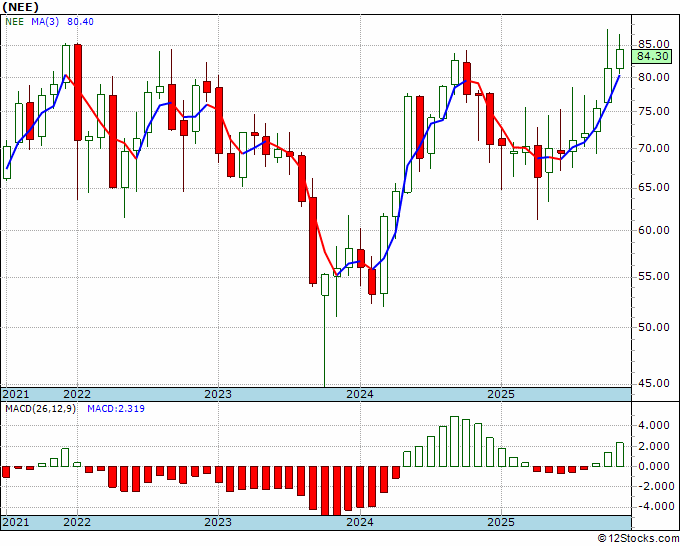Click the 60.00 price axis label
The width and height of the screenshot is (680, 546).
[654, 230]
